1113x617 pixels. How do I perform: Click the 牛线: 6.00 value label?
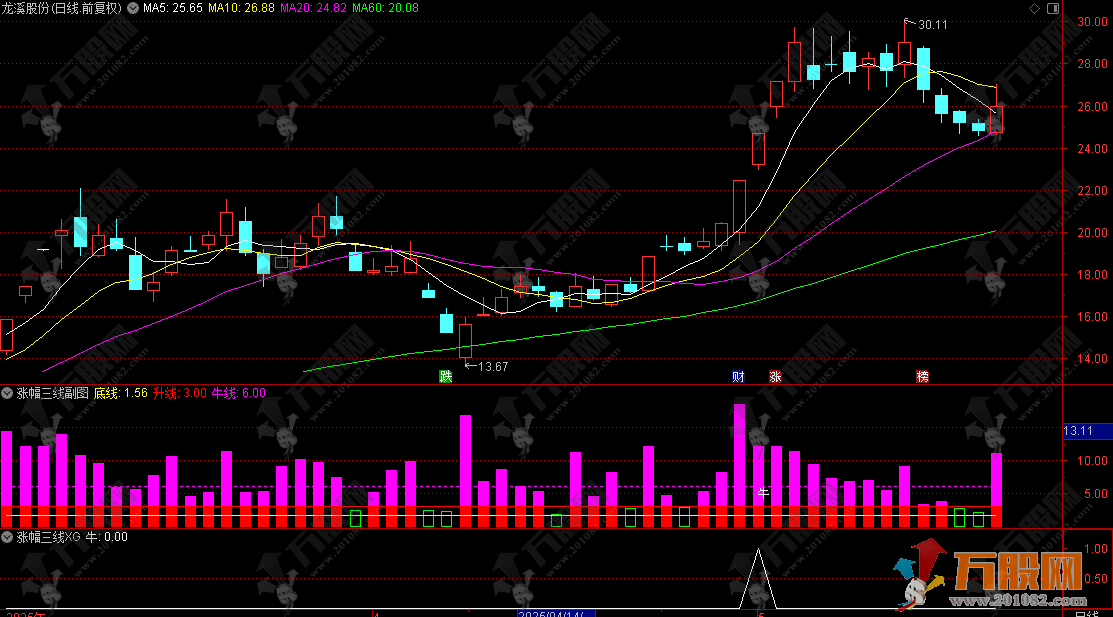(238, 393)
